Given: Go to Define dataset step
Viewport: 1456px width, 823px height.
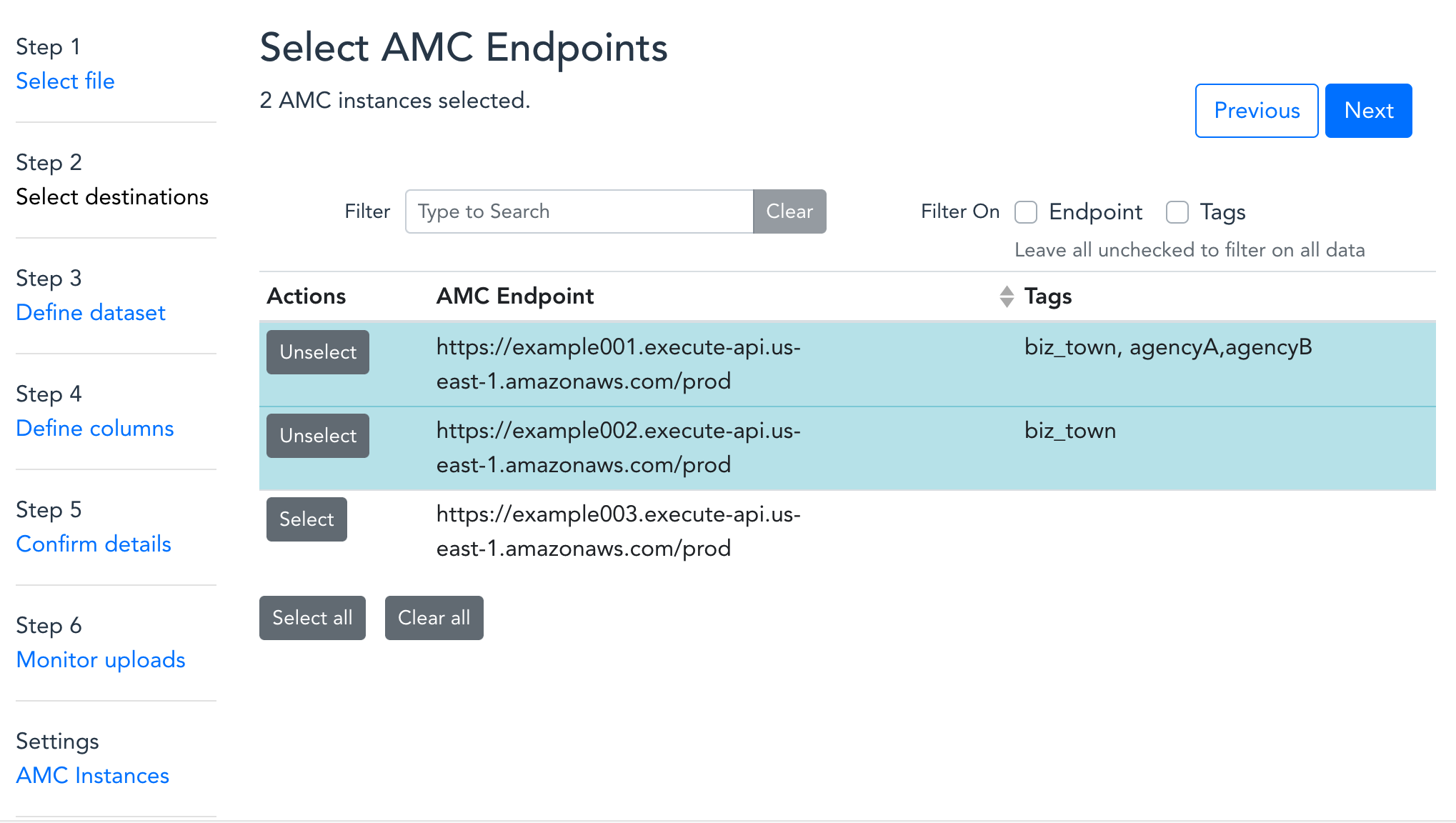Looking at the screenshot, I should (91, 312).
